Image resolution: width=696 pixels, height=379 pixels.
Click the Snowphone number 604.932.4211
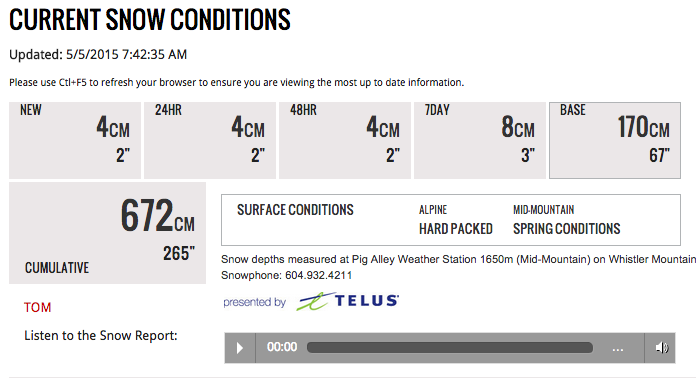point(319,275)
